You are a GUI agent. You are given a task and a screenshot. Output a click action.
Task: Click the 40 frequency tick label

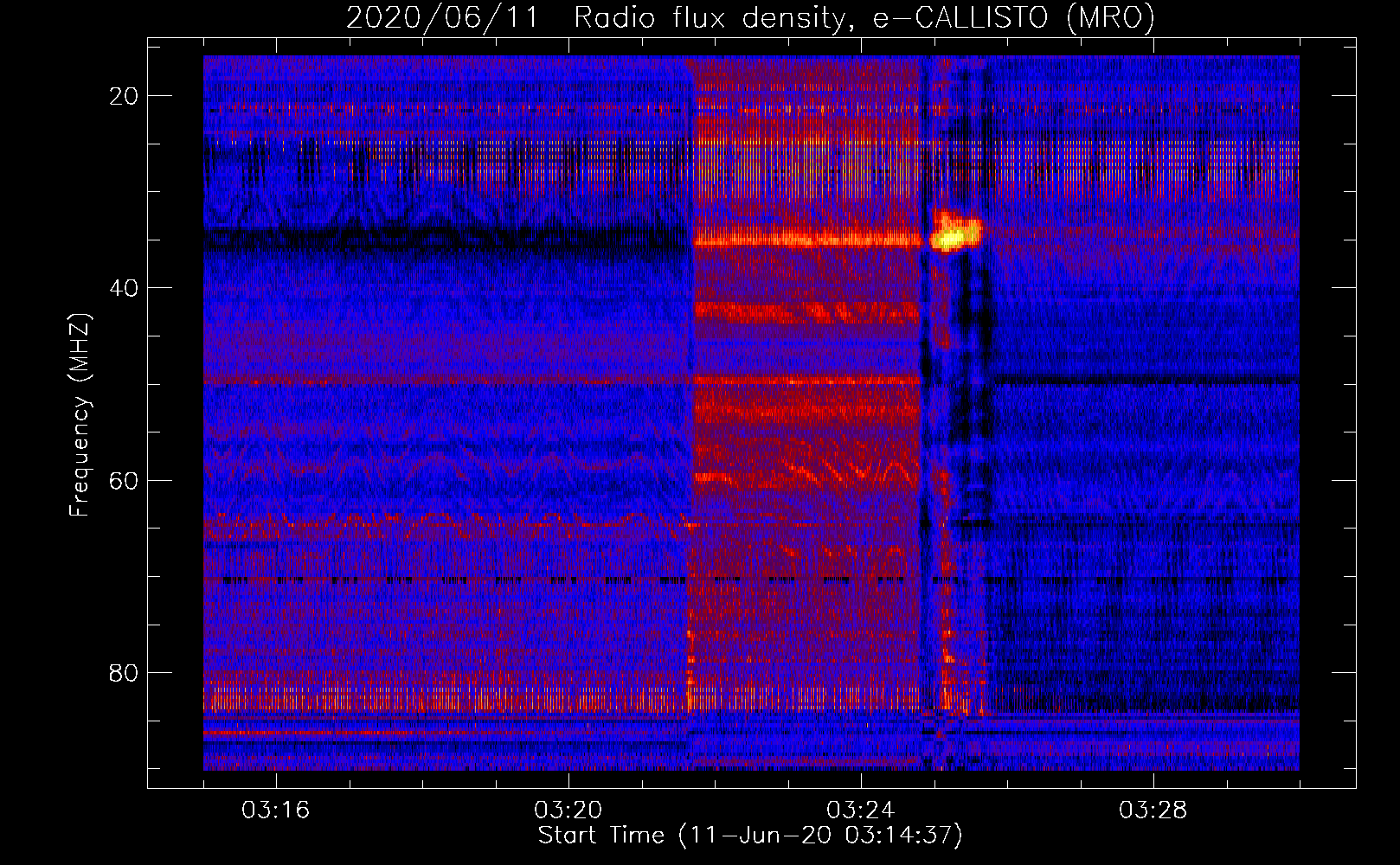pyautogui.click(x=125, y=288)
